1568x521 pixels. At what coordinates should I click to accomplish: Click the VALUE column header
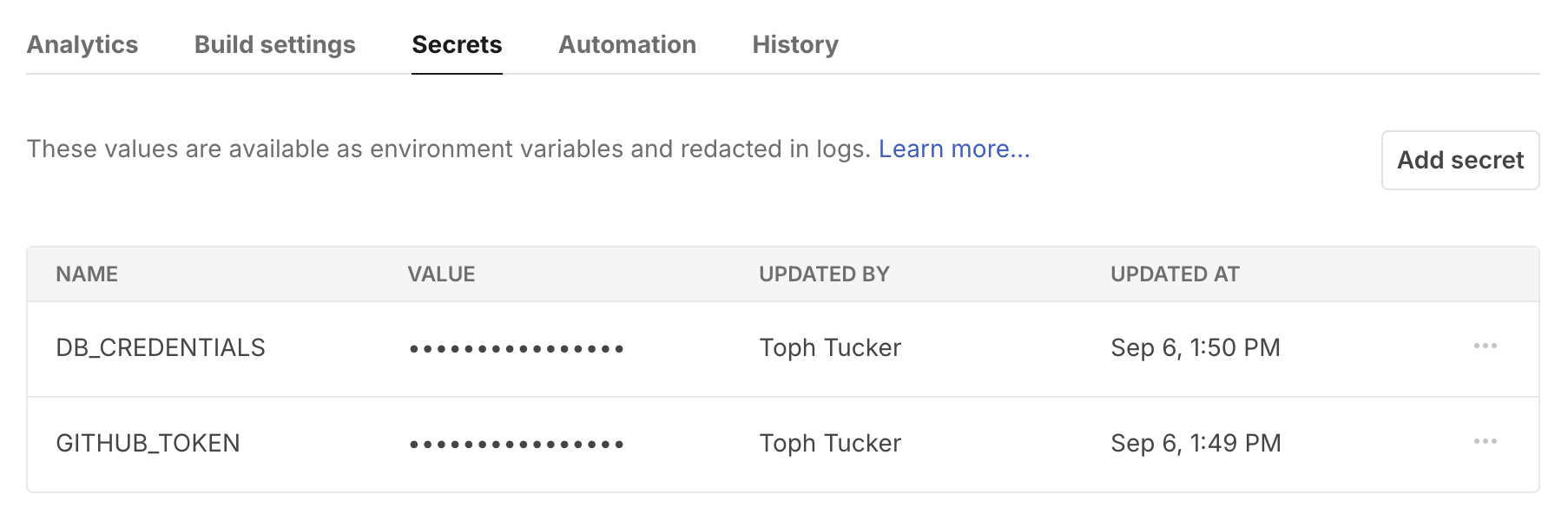[442, 274]
